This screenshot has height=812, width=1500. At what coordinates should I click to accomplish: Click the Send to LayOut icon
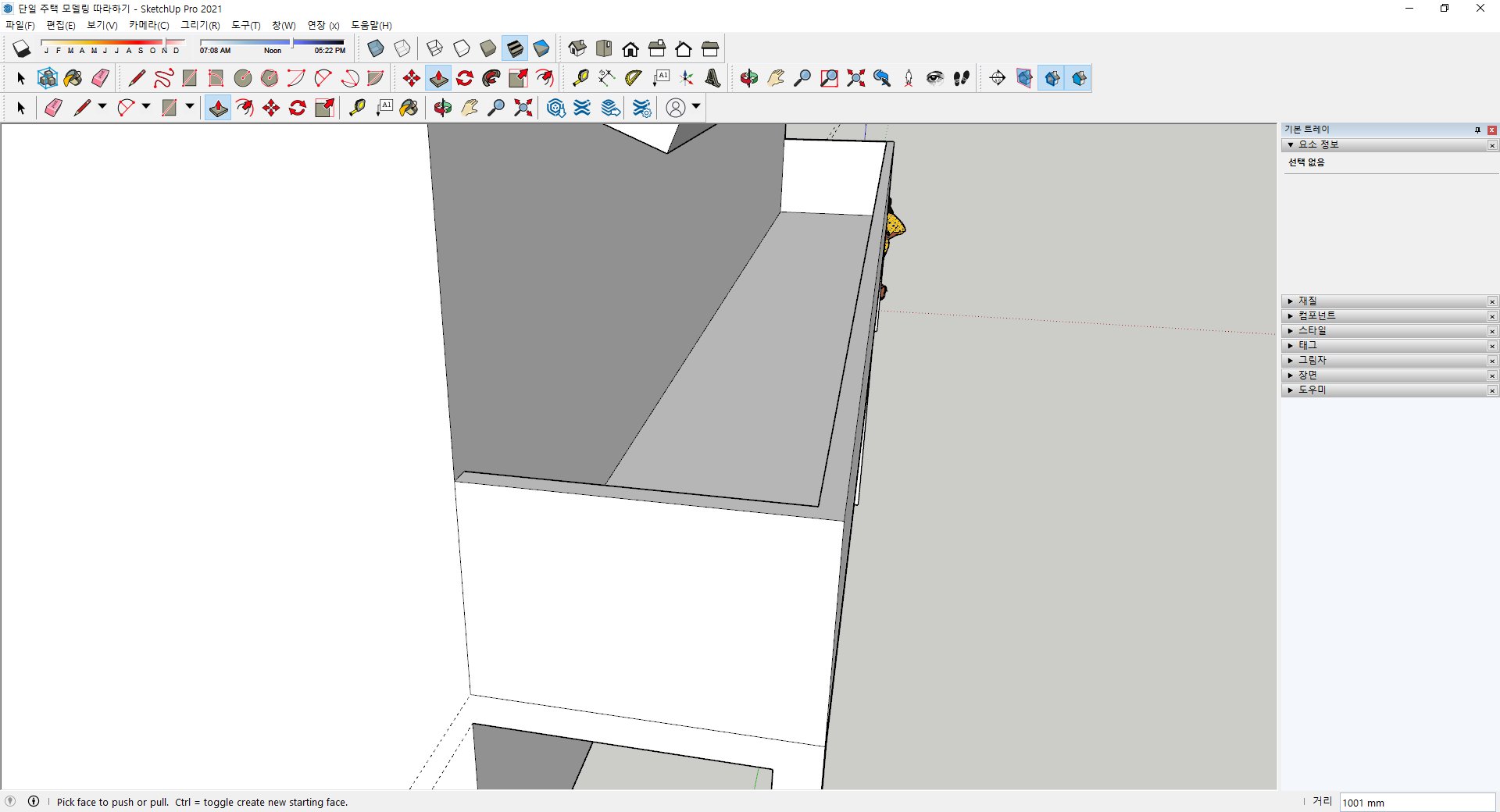(610, 108)
